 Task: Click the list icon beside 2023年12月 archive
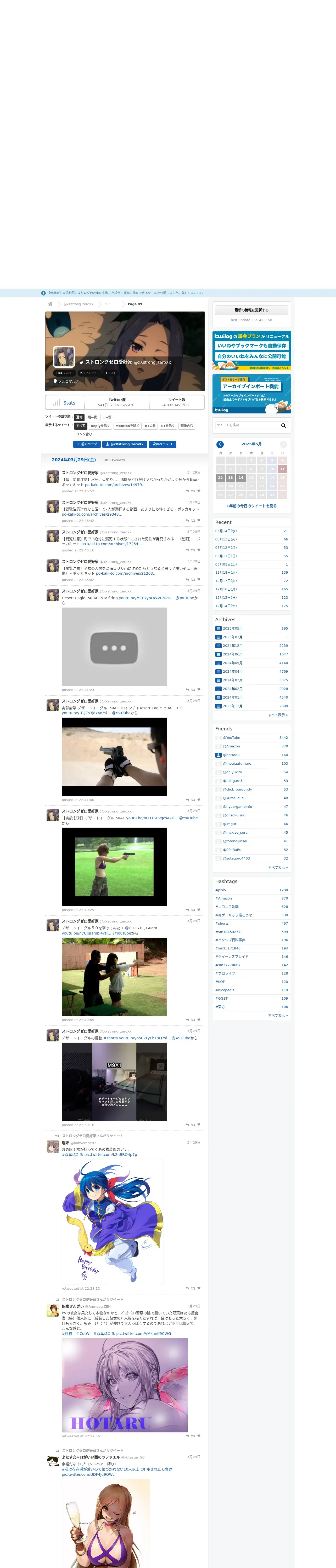tap(218, 706)
